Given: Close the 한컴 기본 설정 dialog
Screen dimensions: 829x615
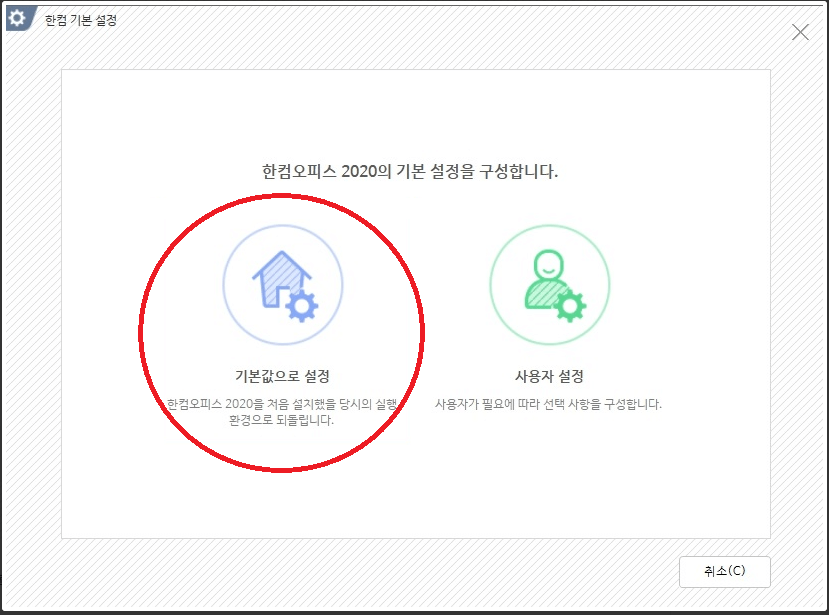Looking at the screenshot, I should 800,31.
